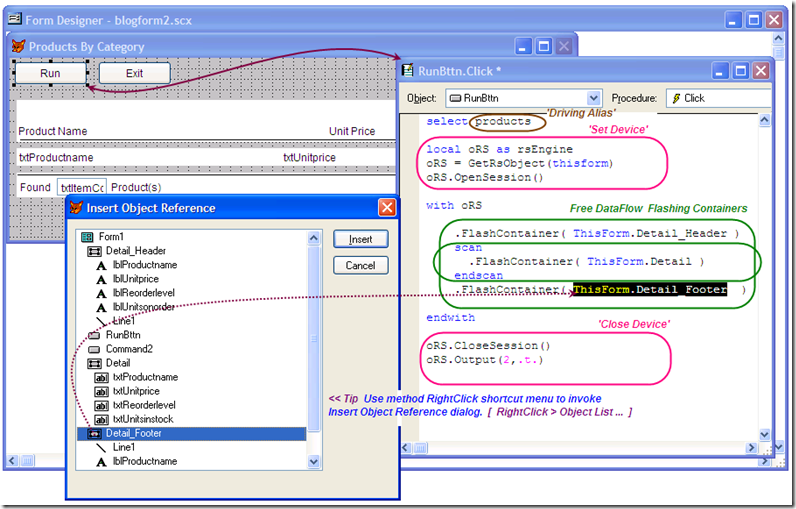The width and height of the screenshot is (796, 509).
Task: Click the txtItemCc textbox on the form
Action: (x=82, y=188)
